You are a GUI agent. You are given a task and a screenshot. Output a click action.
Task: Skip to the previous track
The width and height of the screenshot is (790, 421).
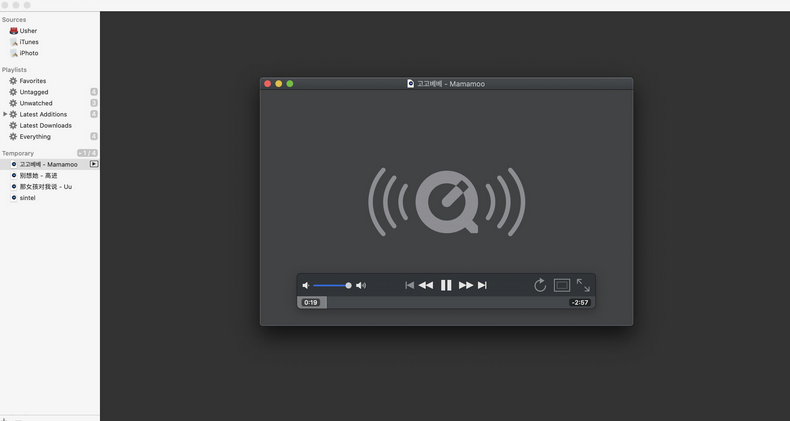click(x=410, y=286)
